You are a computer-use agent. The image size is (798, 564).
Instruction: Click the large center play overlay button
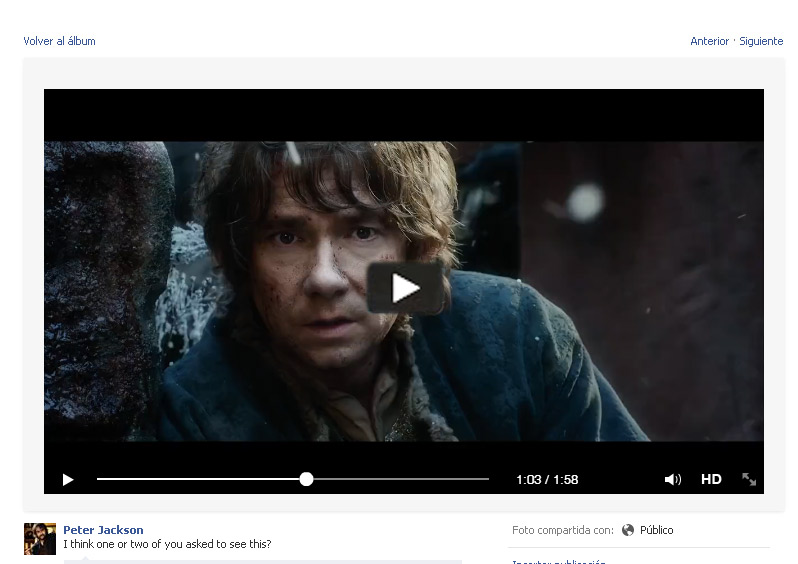click(x=405, y=288)
